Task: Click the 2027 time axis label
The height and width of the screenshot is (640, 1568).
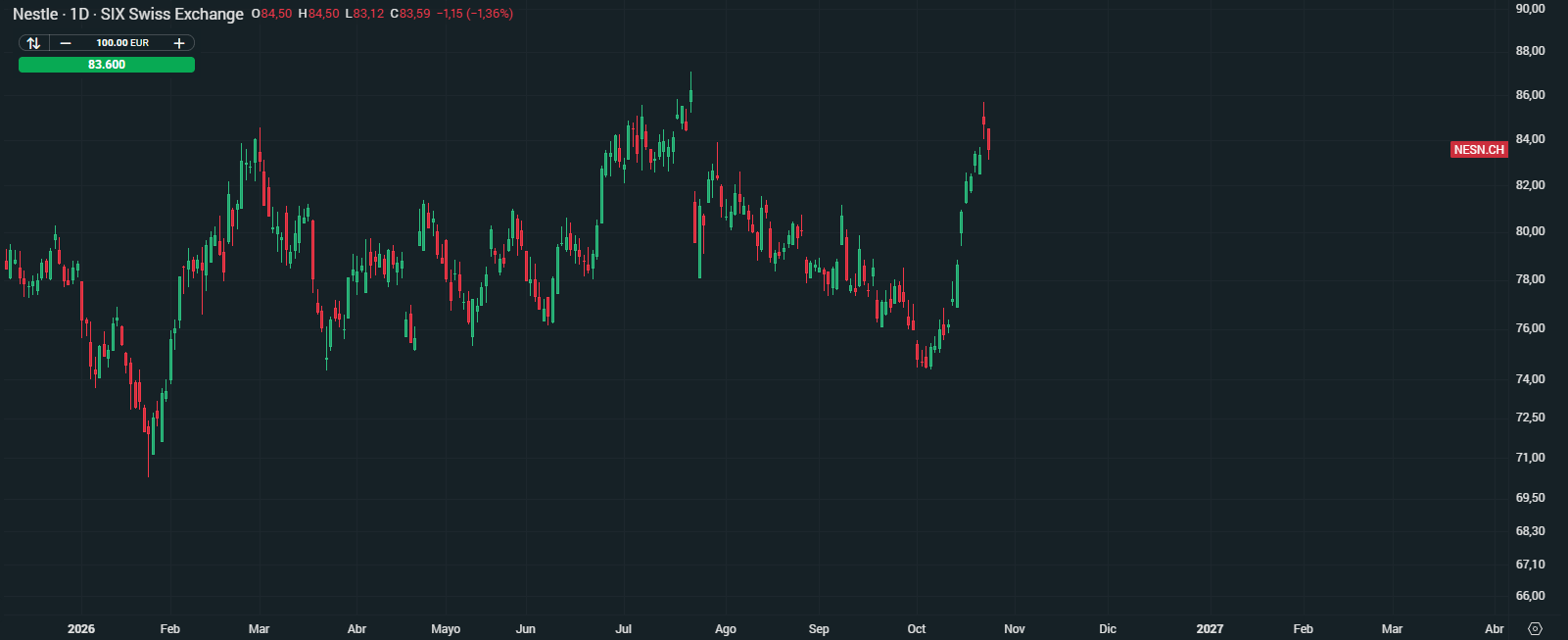Action: click(1210, 629)
